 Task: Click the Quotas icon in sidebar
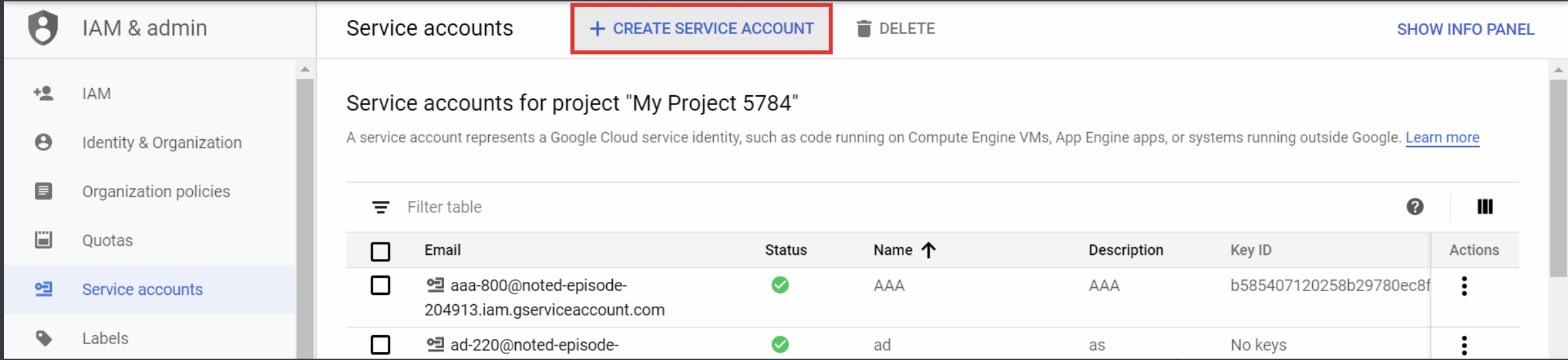tap(43, 240)
